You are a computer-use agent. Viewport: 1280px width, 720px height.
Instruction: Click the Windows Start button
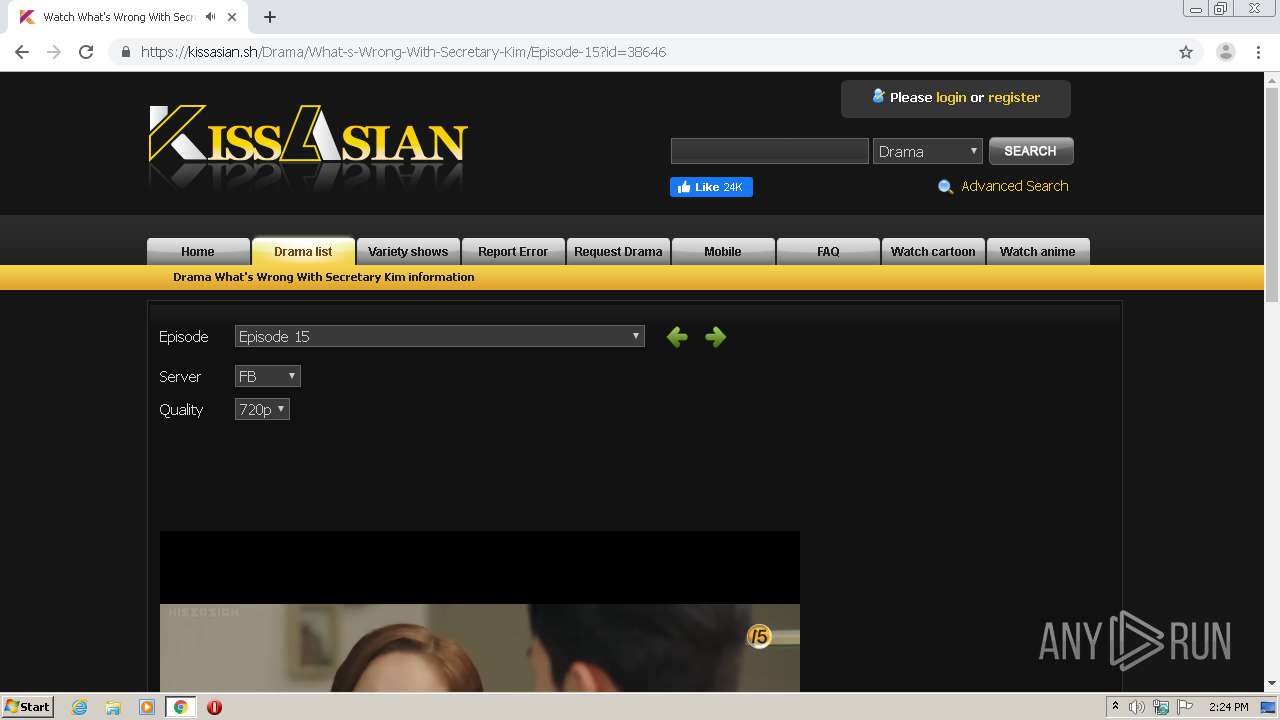coord(27,707)
